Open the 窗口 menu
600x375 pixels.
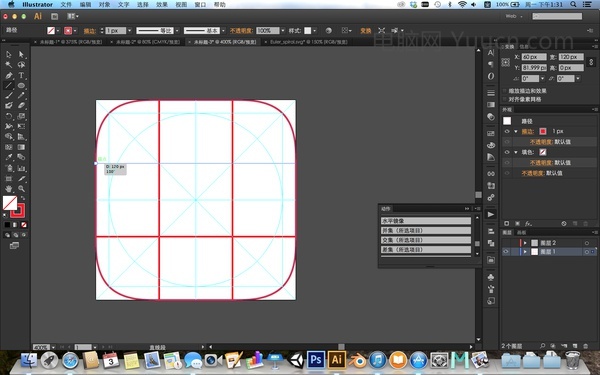200,5
